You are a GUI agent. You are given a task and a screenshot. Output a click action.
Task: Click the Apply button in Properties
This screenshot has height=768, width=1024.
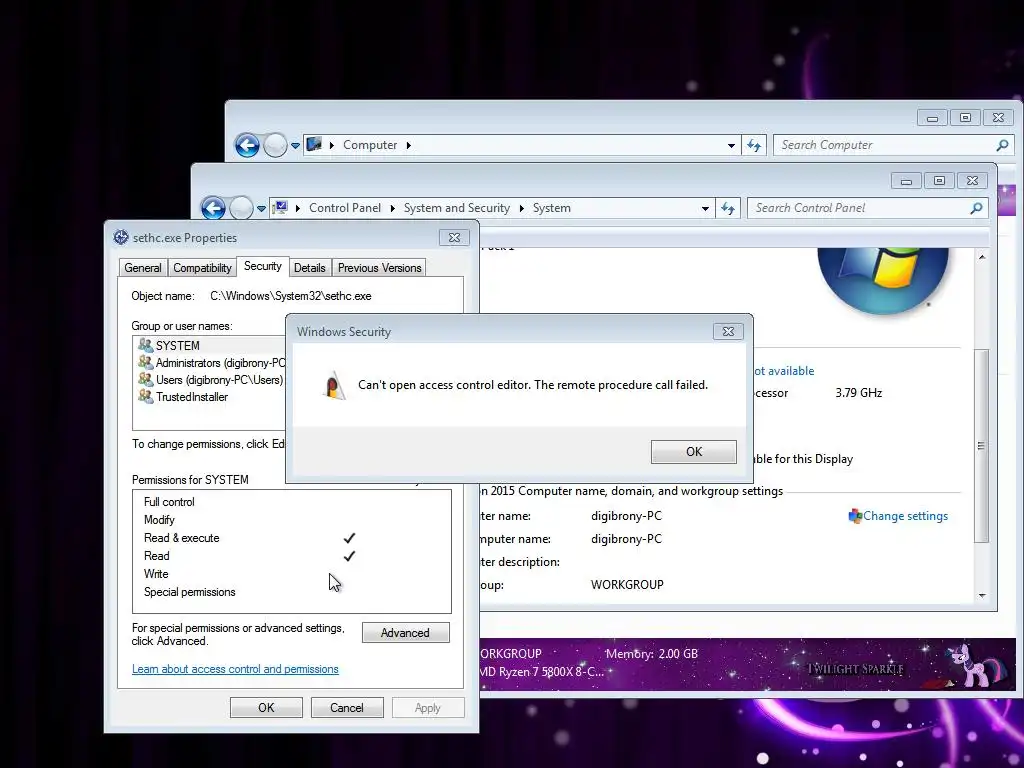[428, 708]
